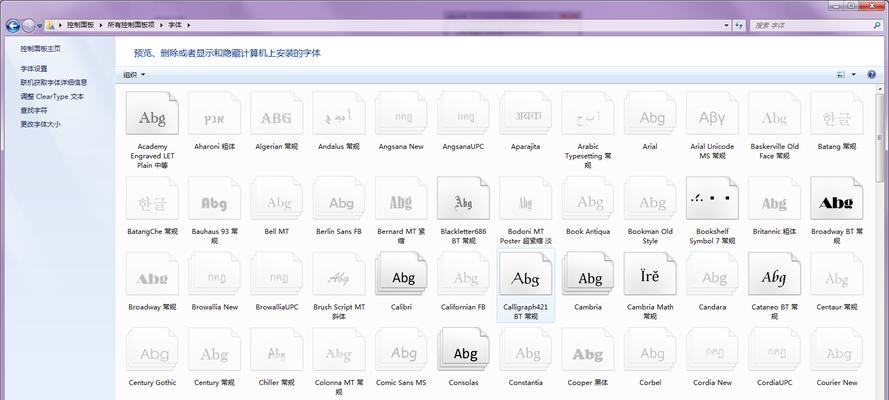
Task: Select the Batang font icon
Action: [837, 113]
